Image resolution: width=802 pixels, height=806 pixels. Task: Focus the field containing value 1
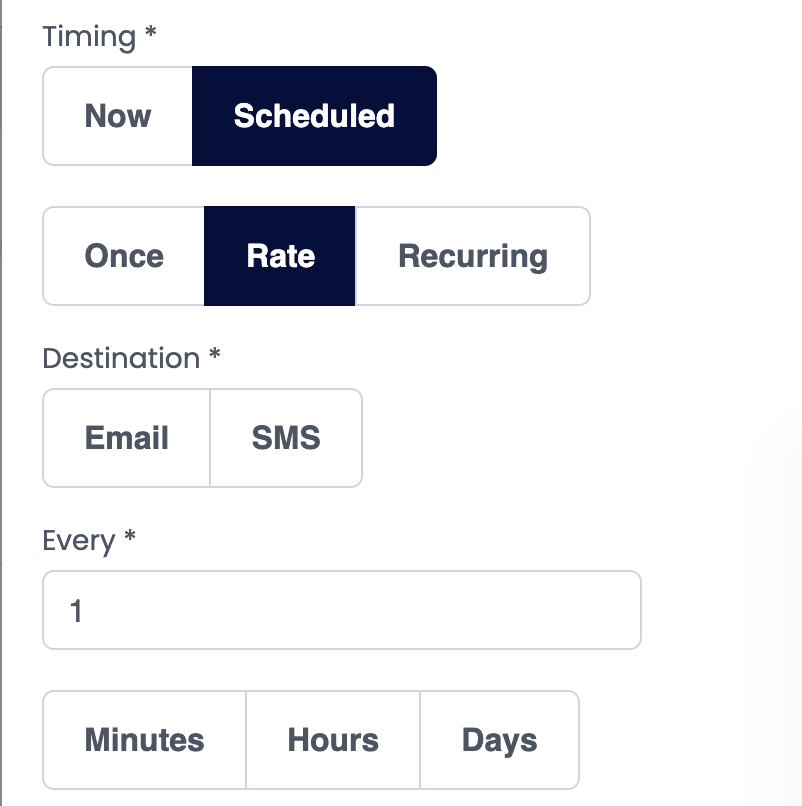click(341, 610)
